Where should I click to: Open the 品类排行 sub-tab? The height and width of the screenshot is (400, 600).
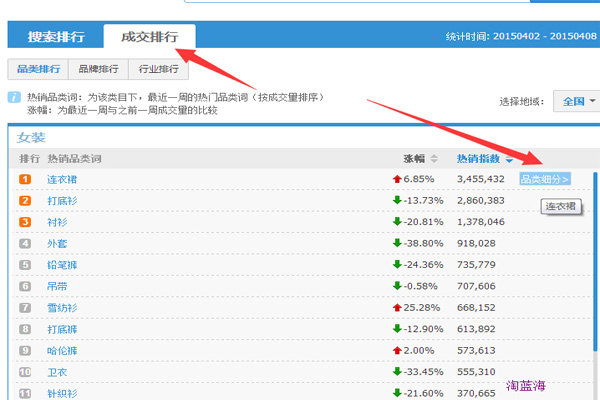pyautogui.click(x=38, y=69)
